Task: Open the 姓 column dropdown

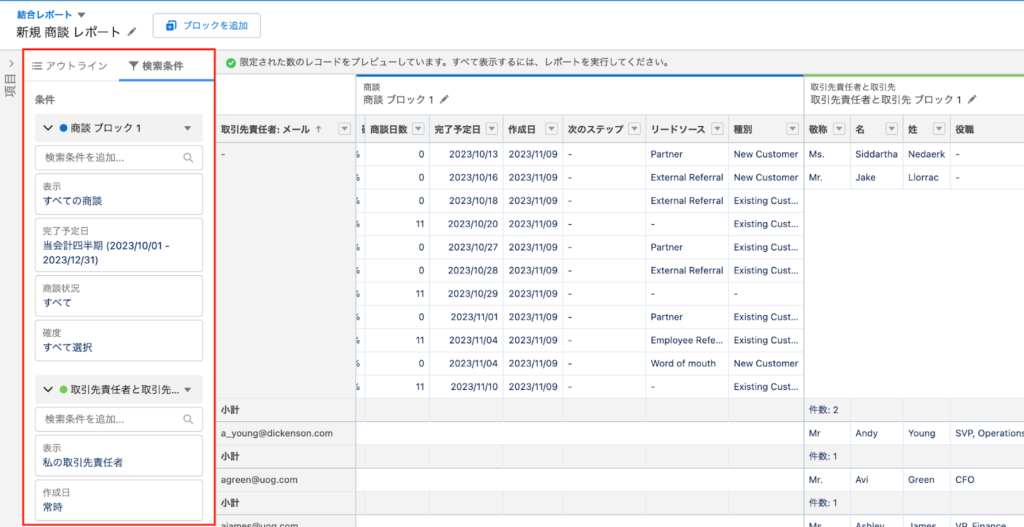Action: click(x=939, y=129)
